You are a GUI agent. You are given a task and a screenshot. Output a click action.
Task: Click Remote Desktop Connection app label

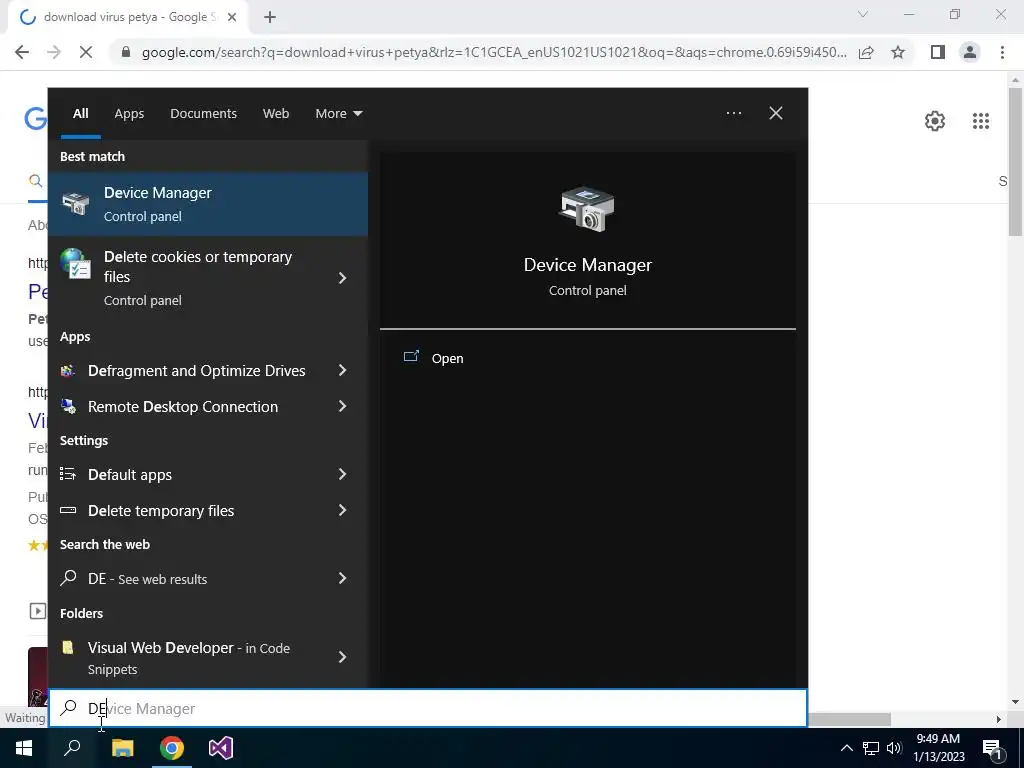tap(183, 406)
